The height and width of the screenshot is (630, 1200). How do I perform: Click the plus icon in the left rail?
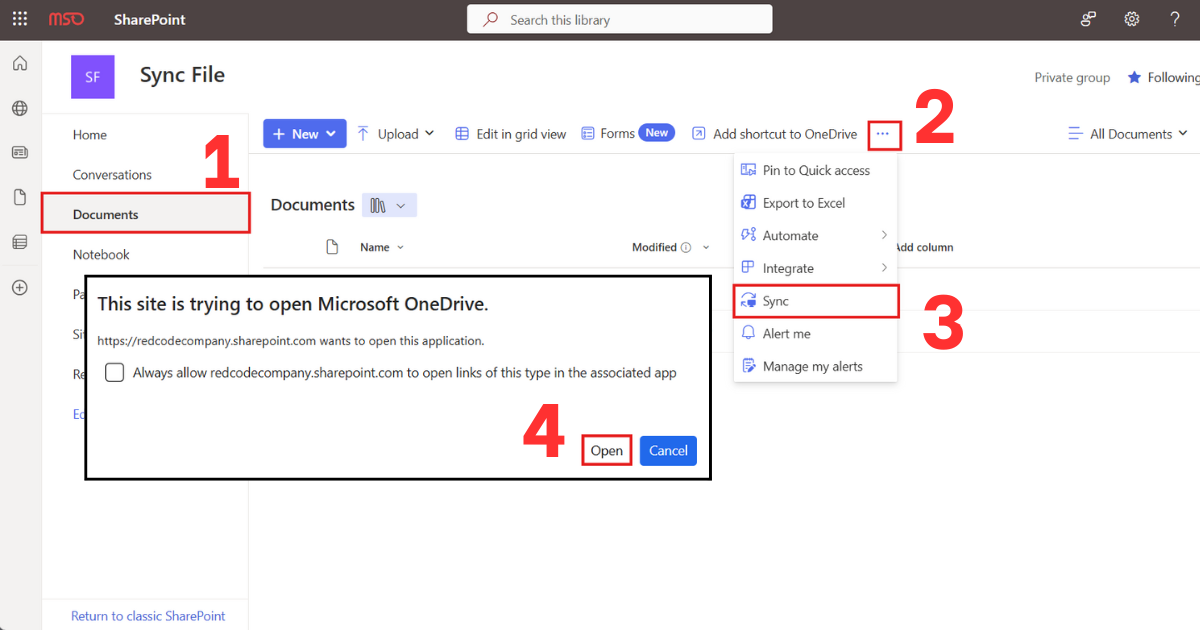click(19, 287)
